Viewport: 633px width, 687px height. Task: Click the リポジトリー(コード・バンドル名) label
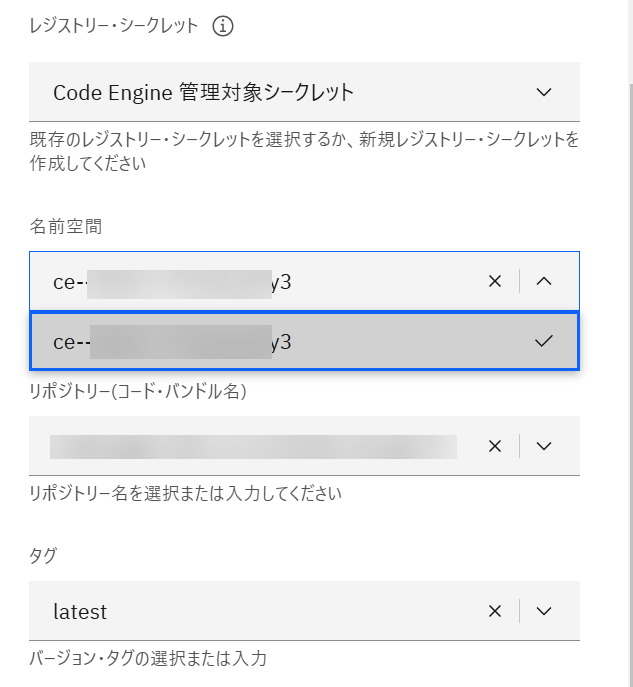[138, 391]
